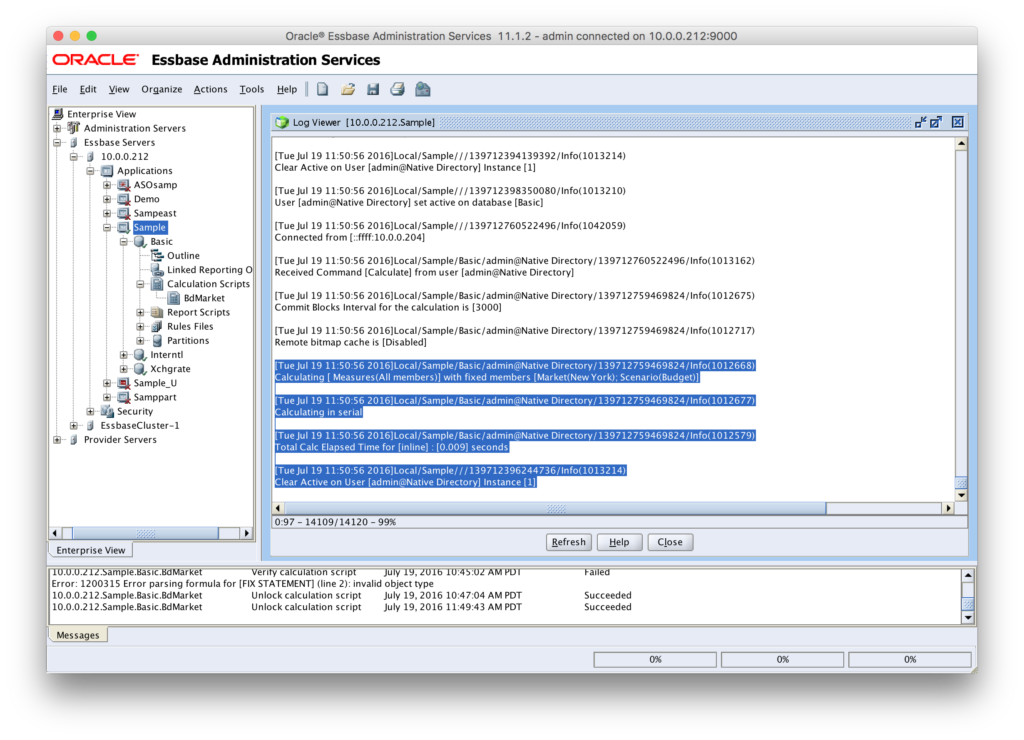
Task: Click the log viewer scroll-up arrow
Action: pos(961,144)
